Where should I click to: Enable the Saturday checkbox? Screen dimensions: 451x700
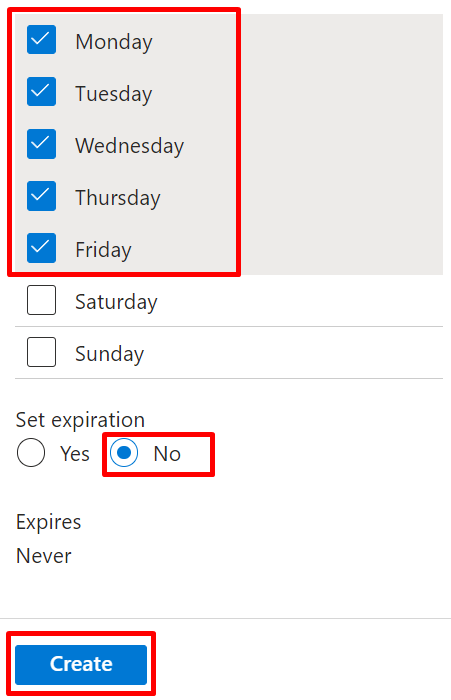41,300
